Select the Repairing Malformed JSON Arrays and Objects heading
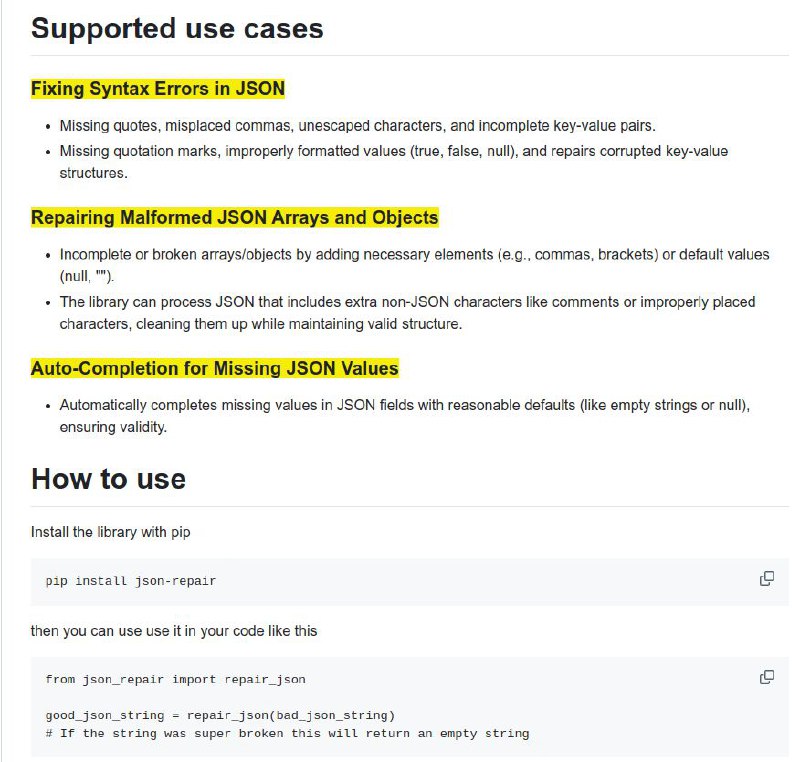Image resolution: width=800 pixels, height=762 pixels. coord(235,218)
